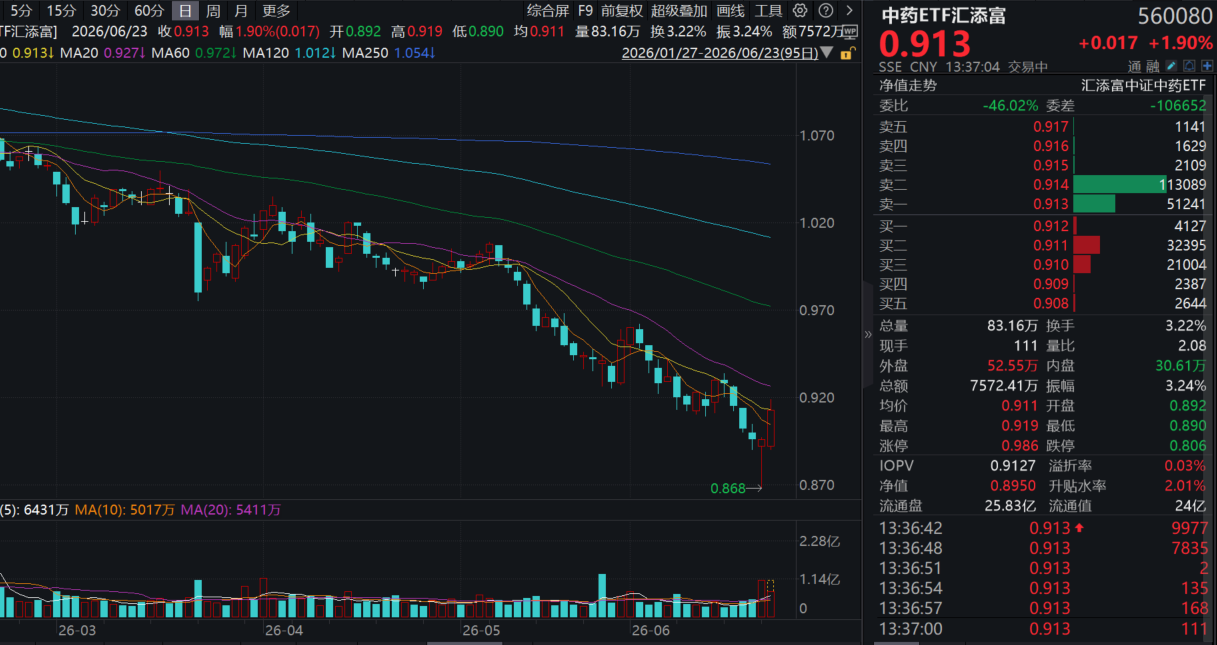Viewport: 1217px width, 645px height.
Task: Click the 综合屏 button
Action: tap(549, 10)
